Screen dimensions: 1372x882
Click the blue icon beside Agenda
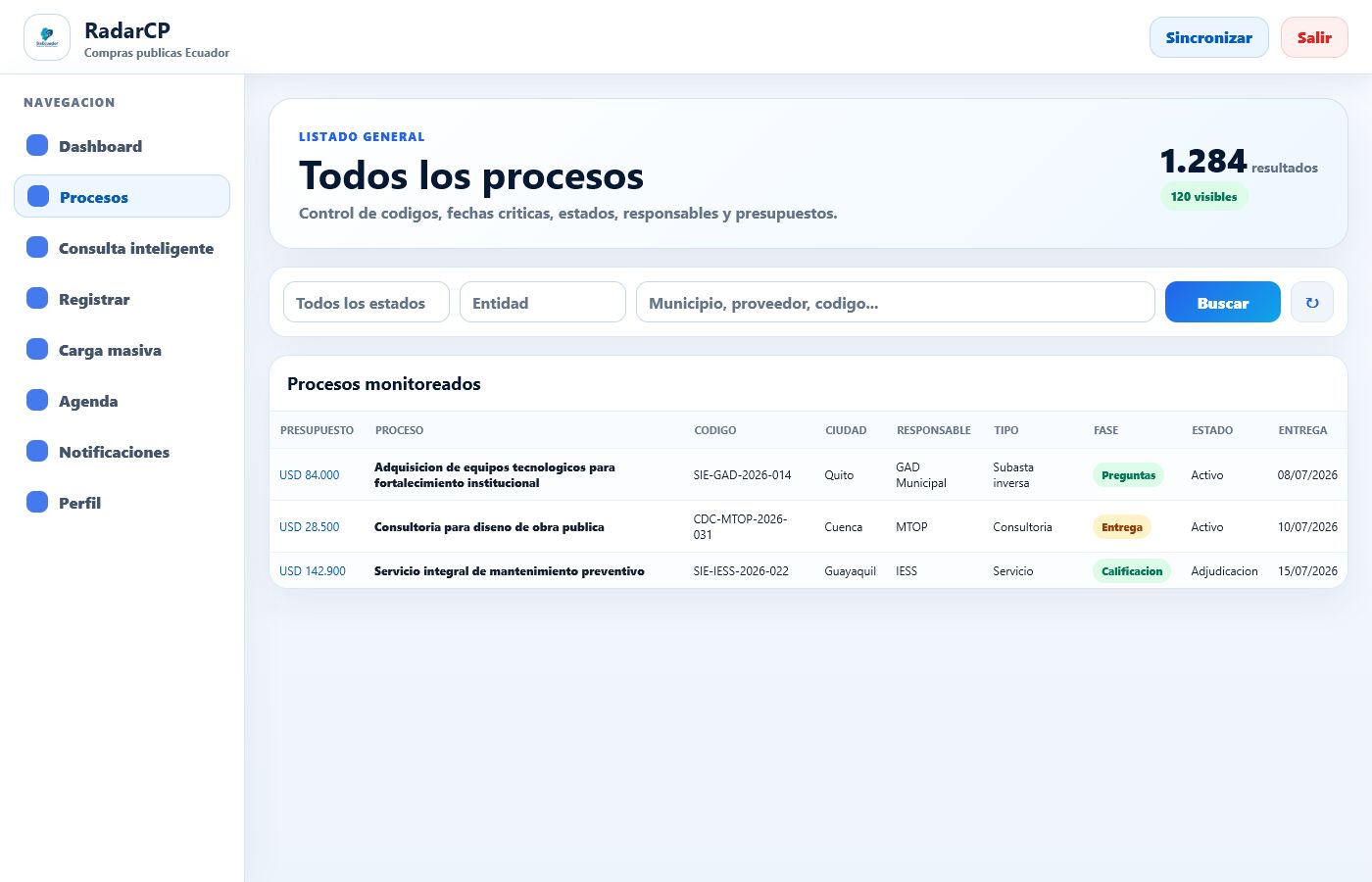(37, 400)
